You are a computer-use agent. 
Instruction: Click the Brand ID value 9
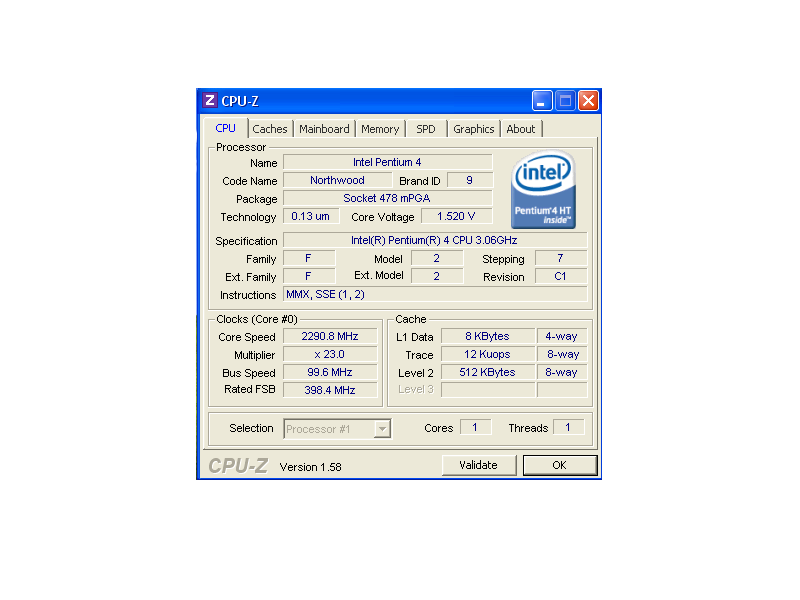(x=469, y=180)
